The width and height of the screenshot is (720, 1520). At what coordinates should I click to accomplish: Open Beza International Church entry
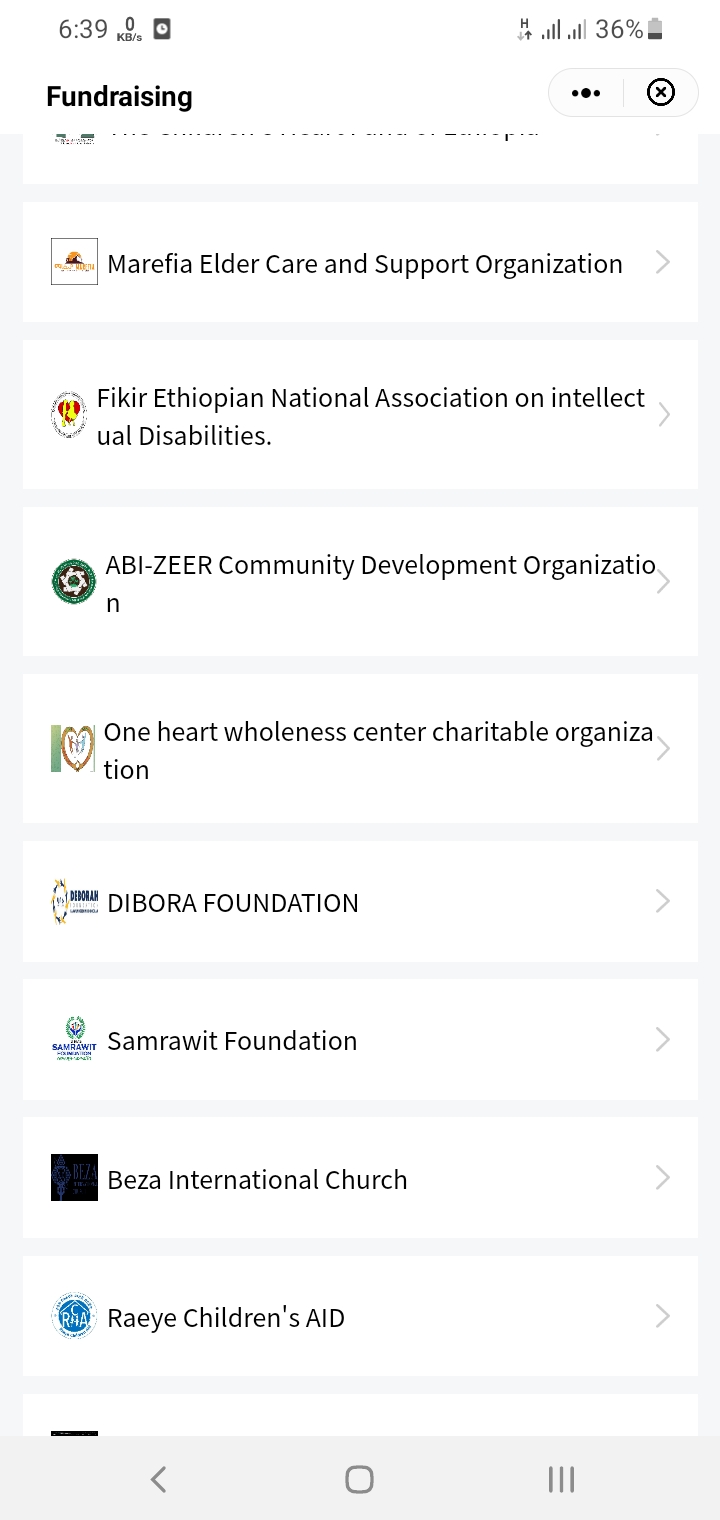pyautogui.click(x=257, y=1180)
